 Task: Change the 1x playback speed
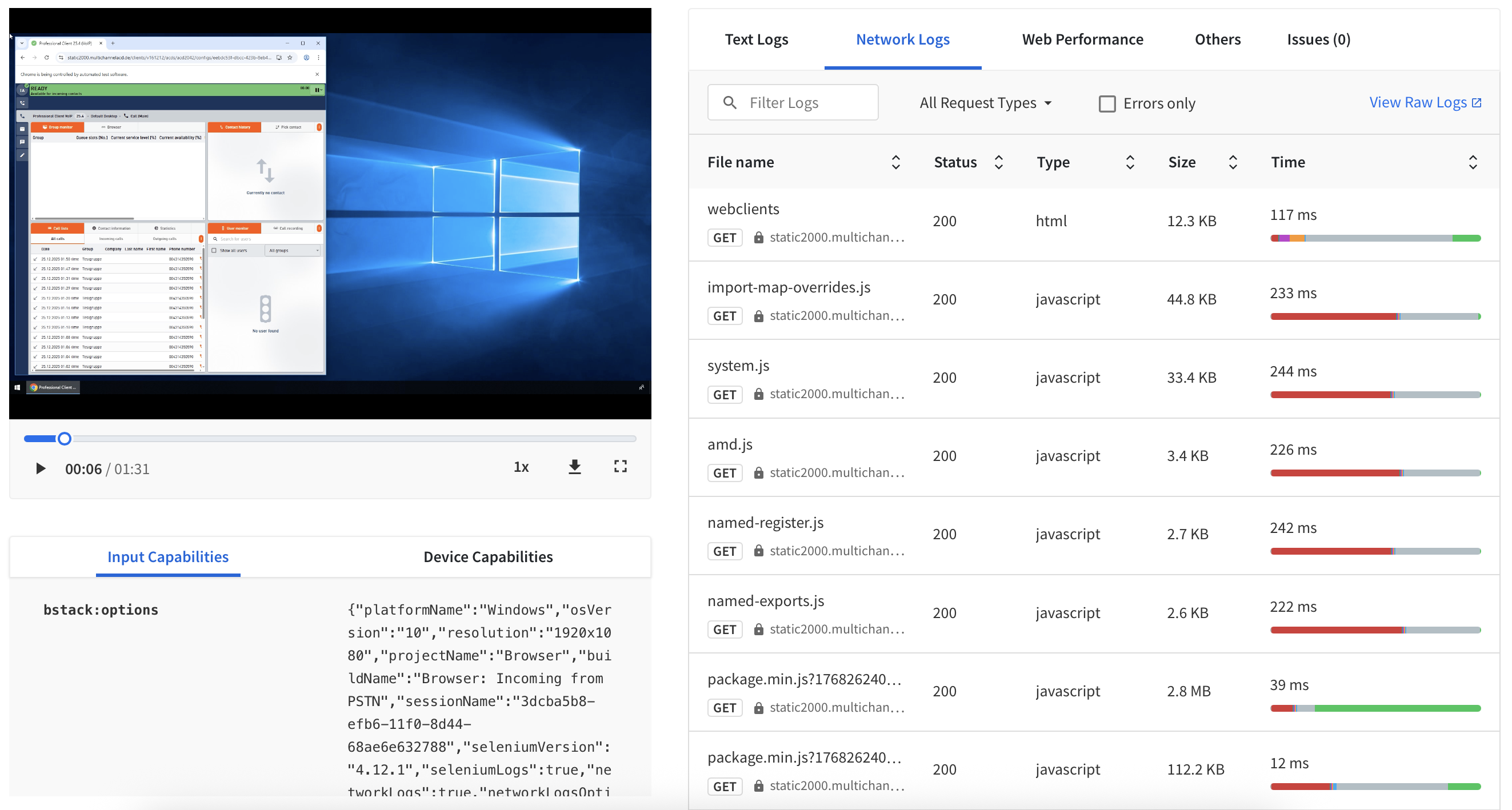521,467
